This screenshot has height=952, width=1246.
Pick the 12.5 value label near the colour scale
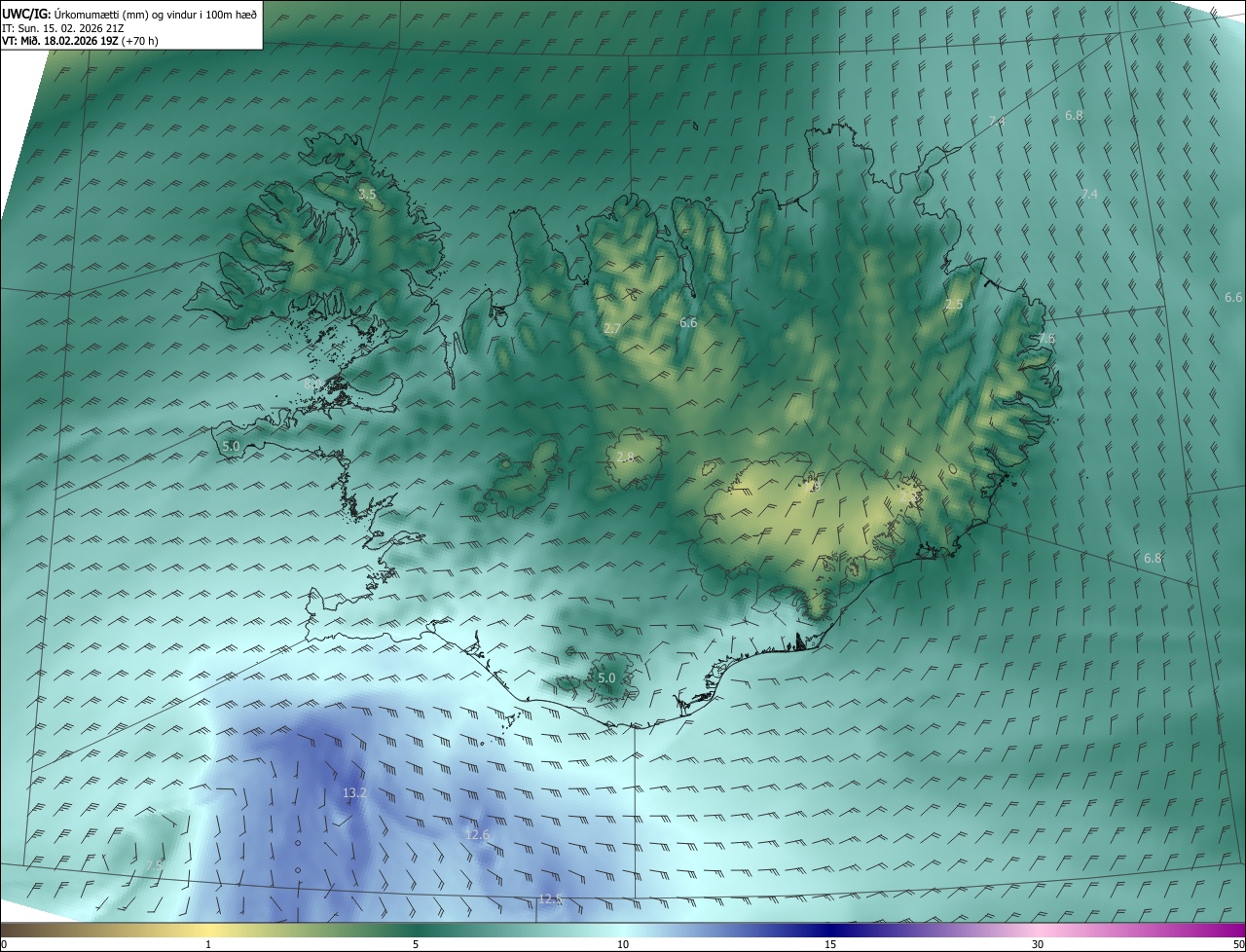550,899
